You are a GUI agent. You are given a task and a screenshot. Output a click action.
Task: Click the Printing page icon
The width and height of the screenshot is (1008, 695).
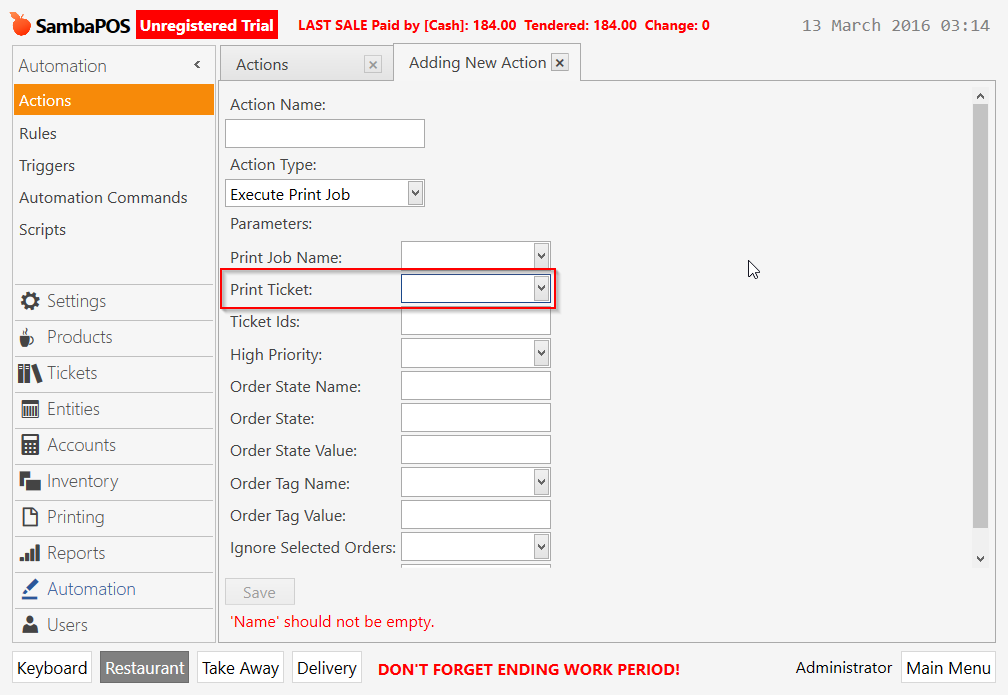(30, 517)
